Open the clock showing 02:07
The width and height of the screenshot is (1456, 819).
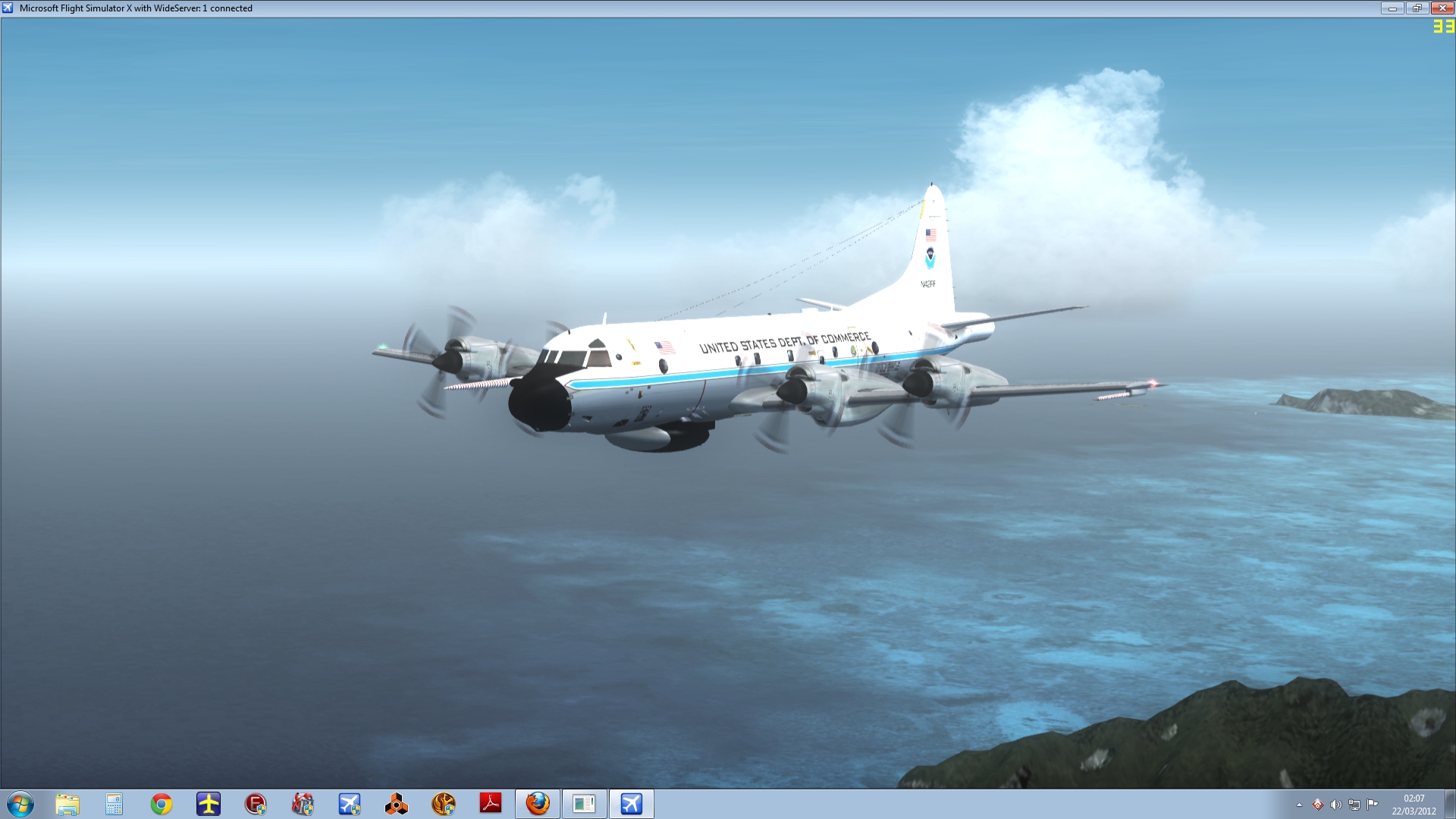click(x=1414, y=805)
